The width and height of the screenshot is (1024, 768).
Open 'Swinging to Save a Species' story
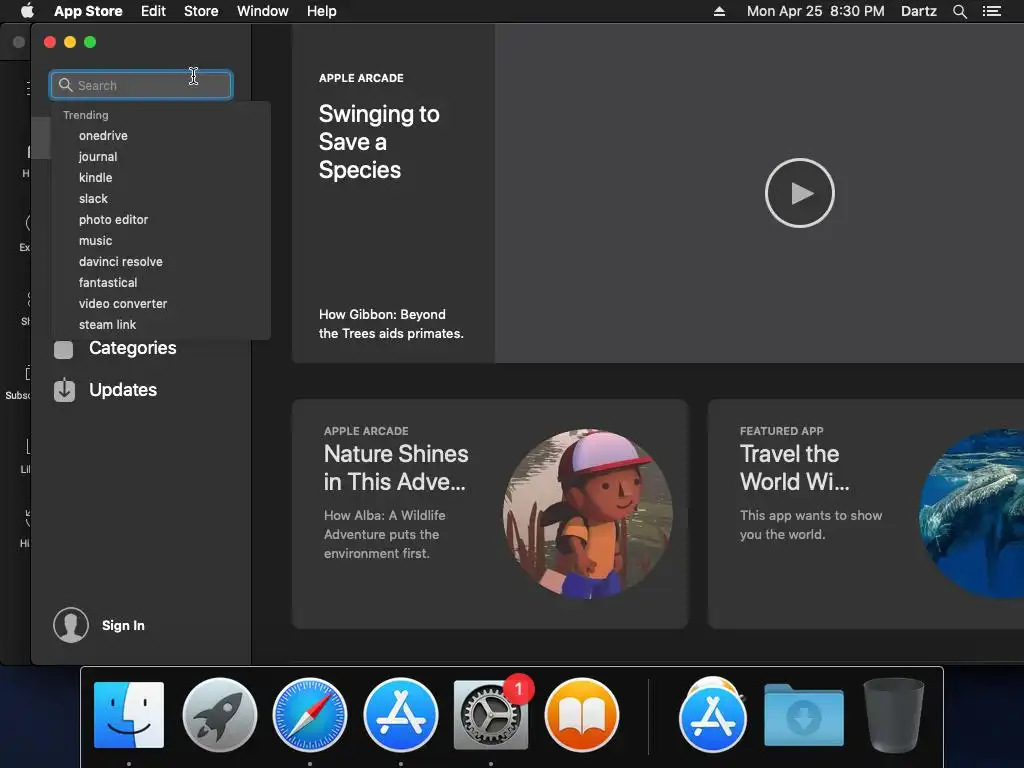pos(379,142)
